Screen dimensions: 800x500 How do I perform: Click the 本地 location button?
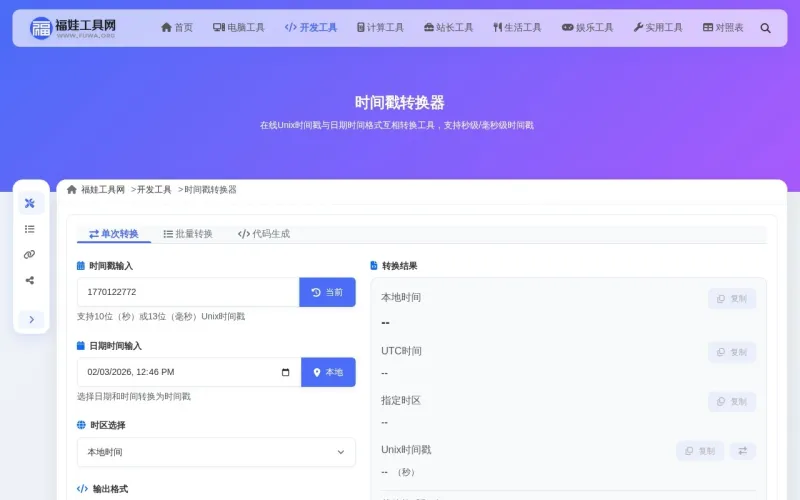pos(328,372)
